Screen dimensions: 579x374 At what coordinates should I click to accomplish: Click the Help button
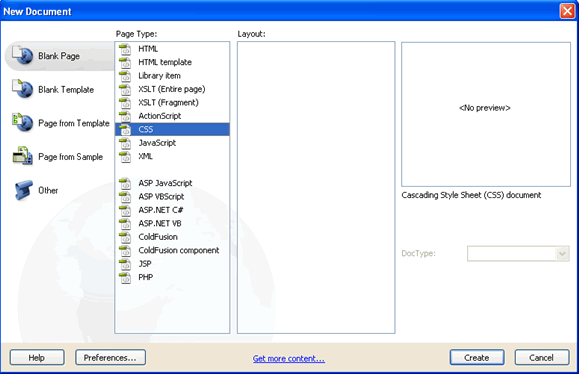tap(37, 357)
